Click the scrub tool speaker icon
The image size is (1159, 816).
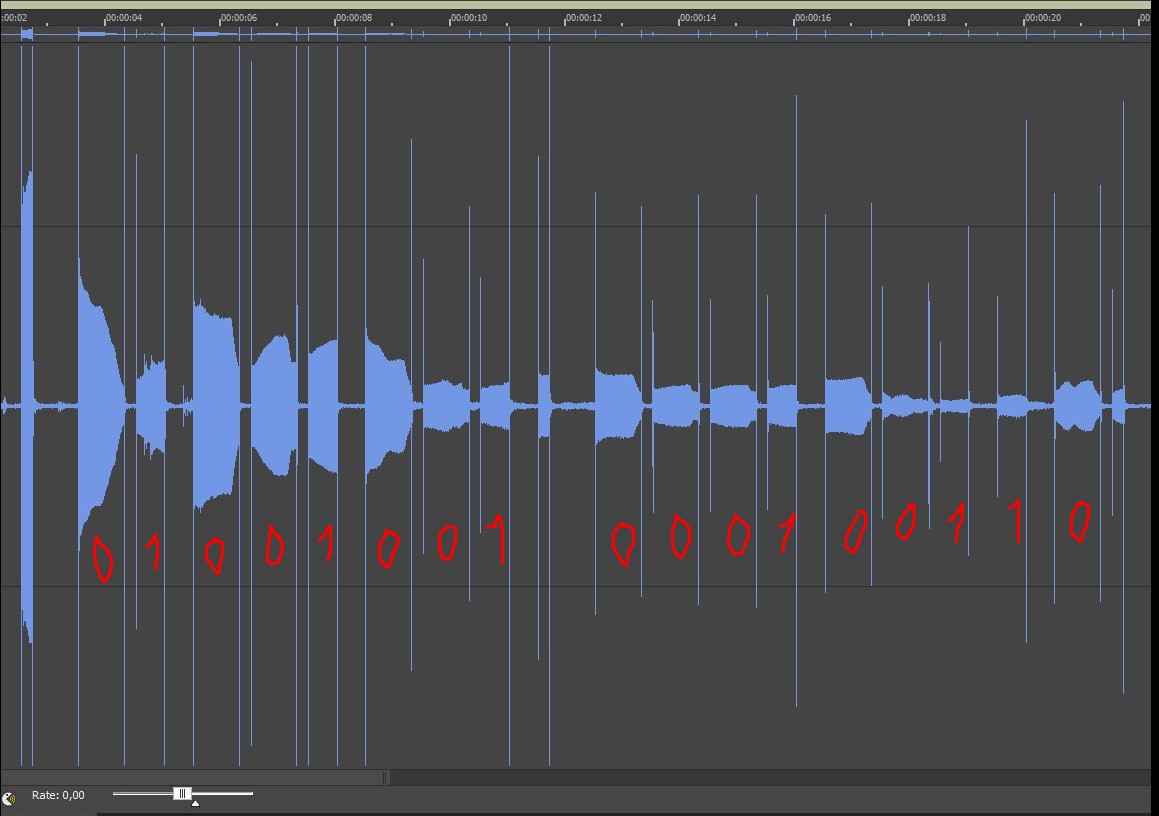click(9, 798)
